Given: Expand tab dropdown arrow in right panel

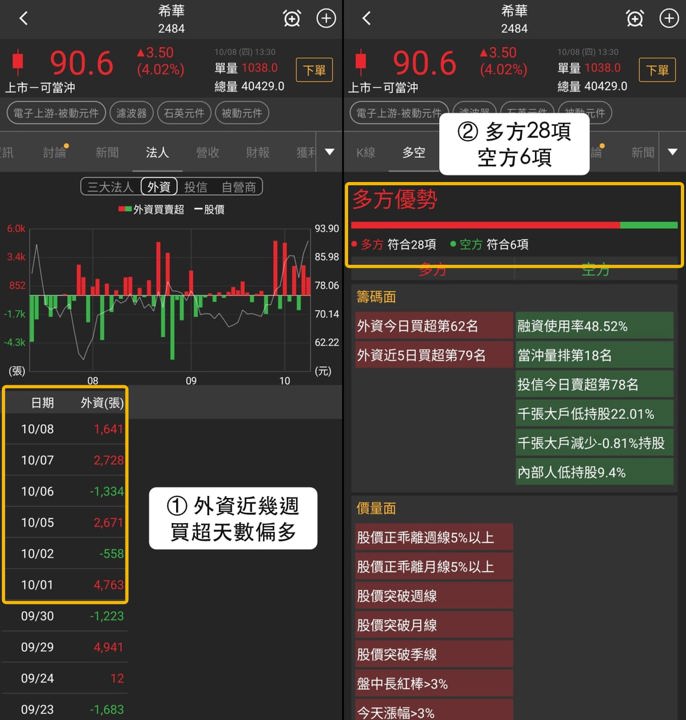Looking at the screenshot, I should (x=672, y=152).
